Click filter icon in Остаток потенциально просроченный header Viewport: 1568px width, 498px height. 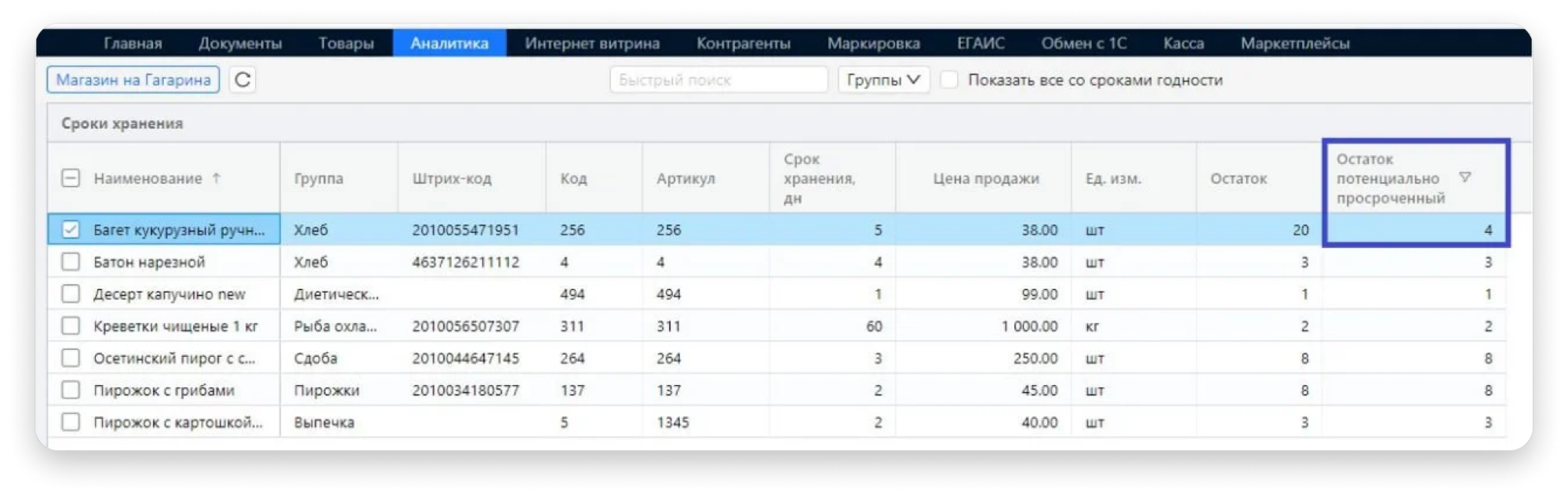click(1464, 177)
